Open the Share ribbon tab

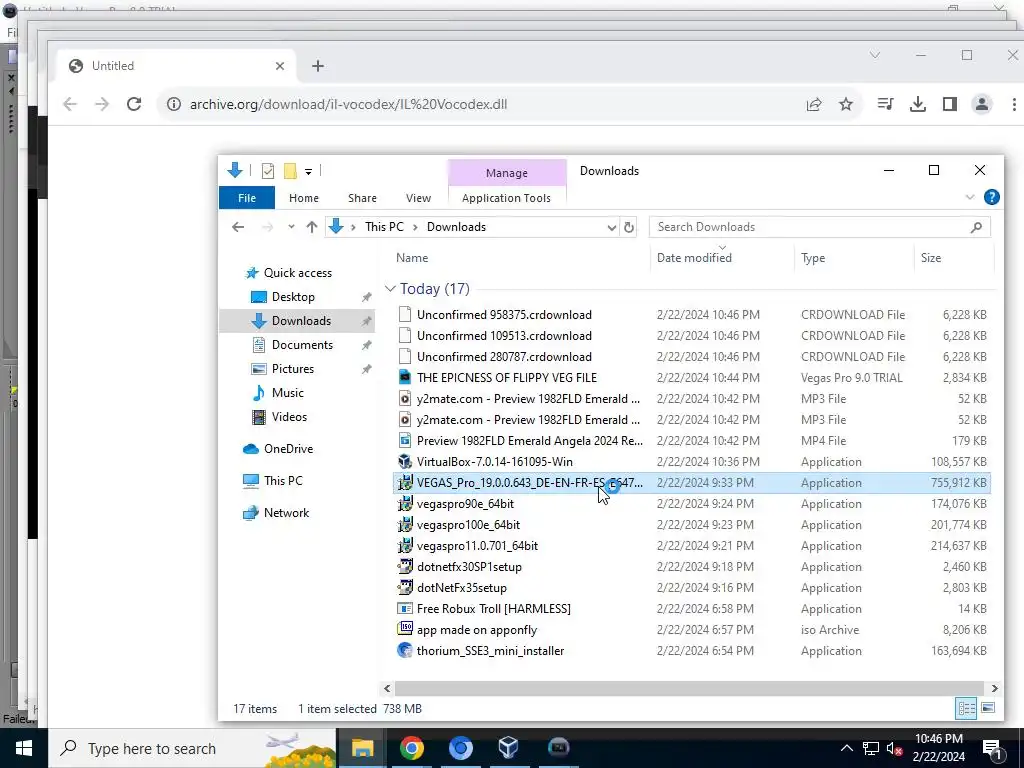[x=362, y=198]
